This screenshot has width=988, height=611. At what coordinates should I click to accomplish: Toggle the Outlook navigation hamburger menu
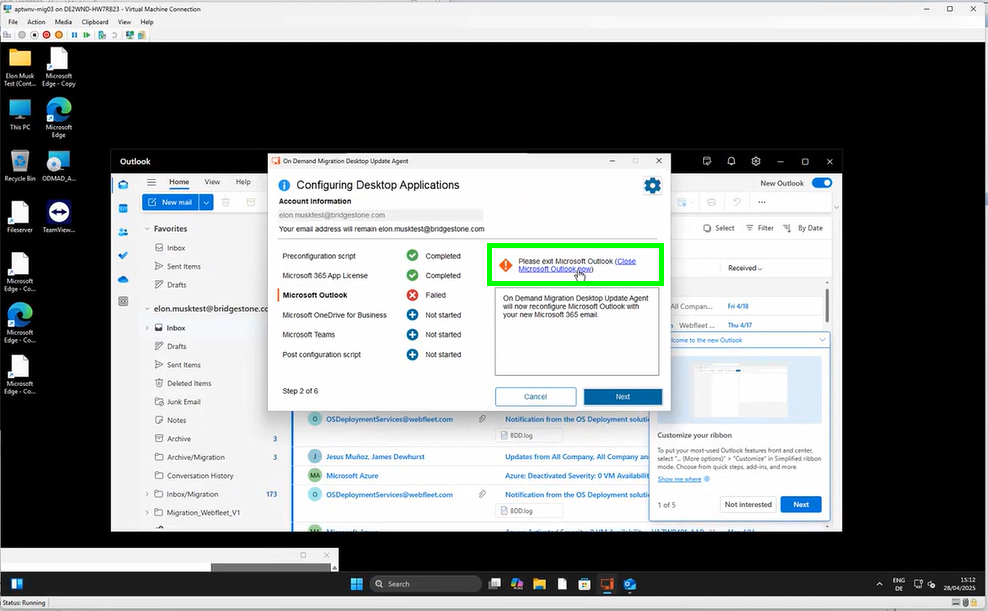(151, 182)
